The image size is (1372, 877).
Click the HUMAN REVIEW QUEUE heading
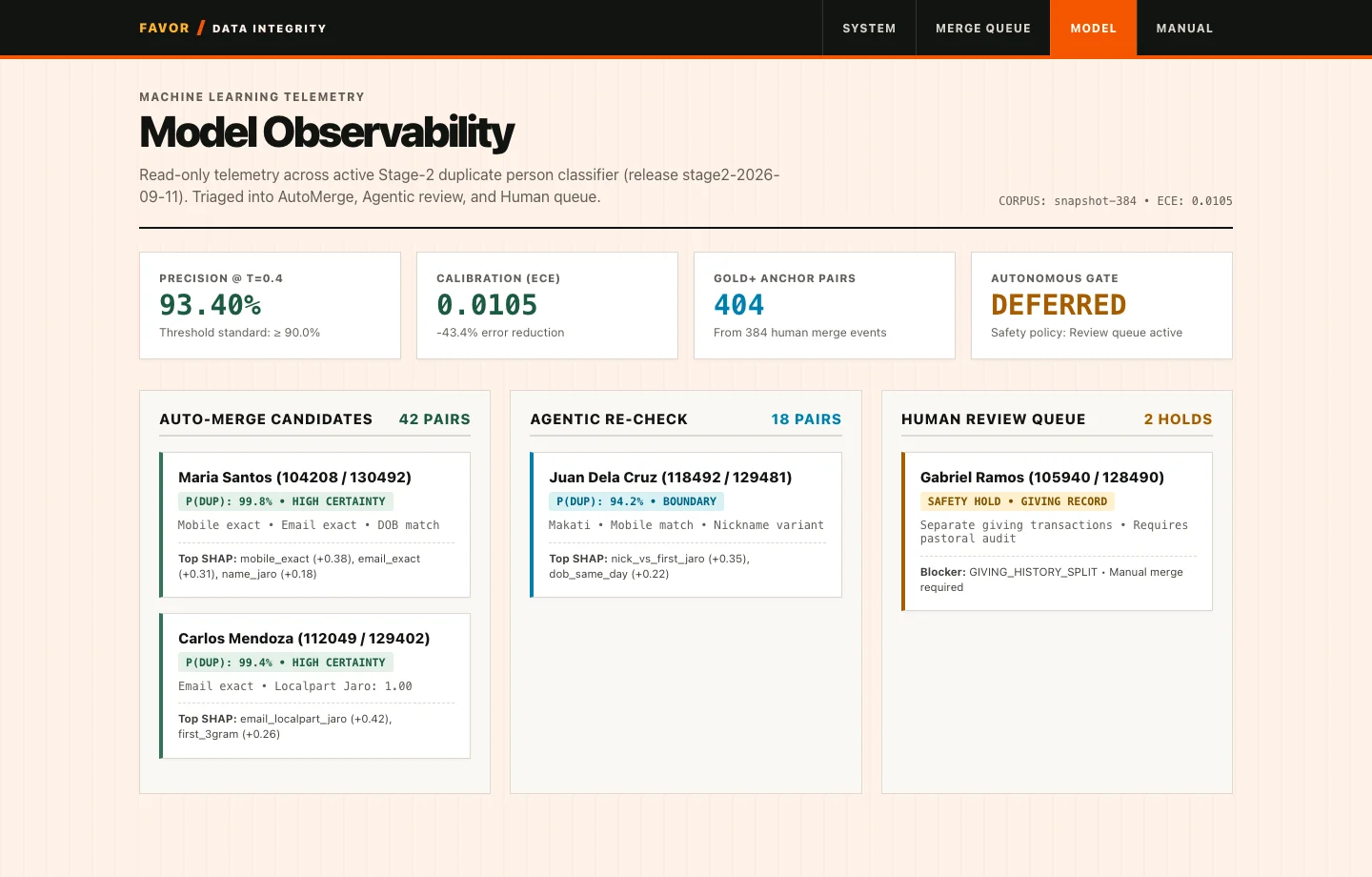[994, 419]
